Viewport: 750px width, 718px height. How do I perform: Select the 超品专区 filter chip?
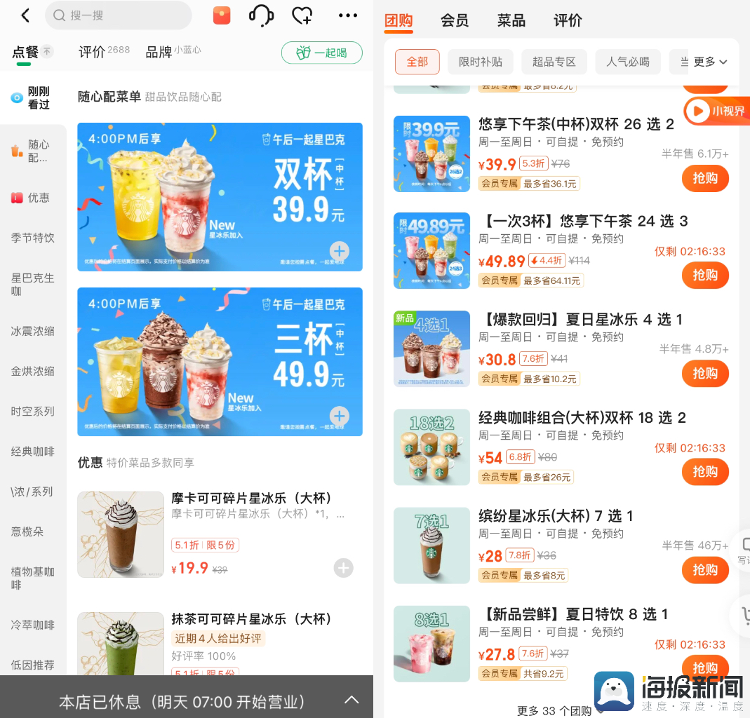554,62
